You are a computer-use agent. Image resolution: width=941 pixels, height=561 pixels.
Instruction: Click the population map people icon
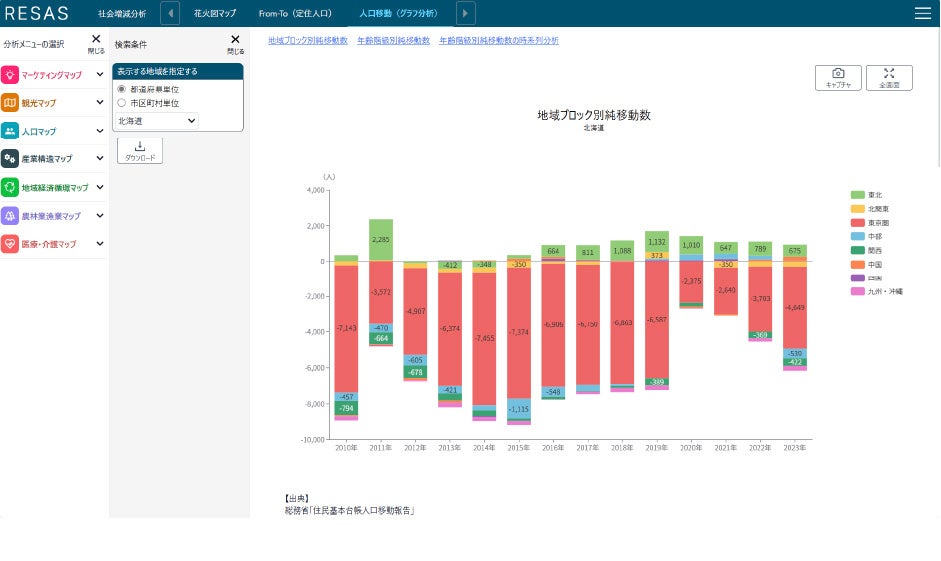(10, 131)
